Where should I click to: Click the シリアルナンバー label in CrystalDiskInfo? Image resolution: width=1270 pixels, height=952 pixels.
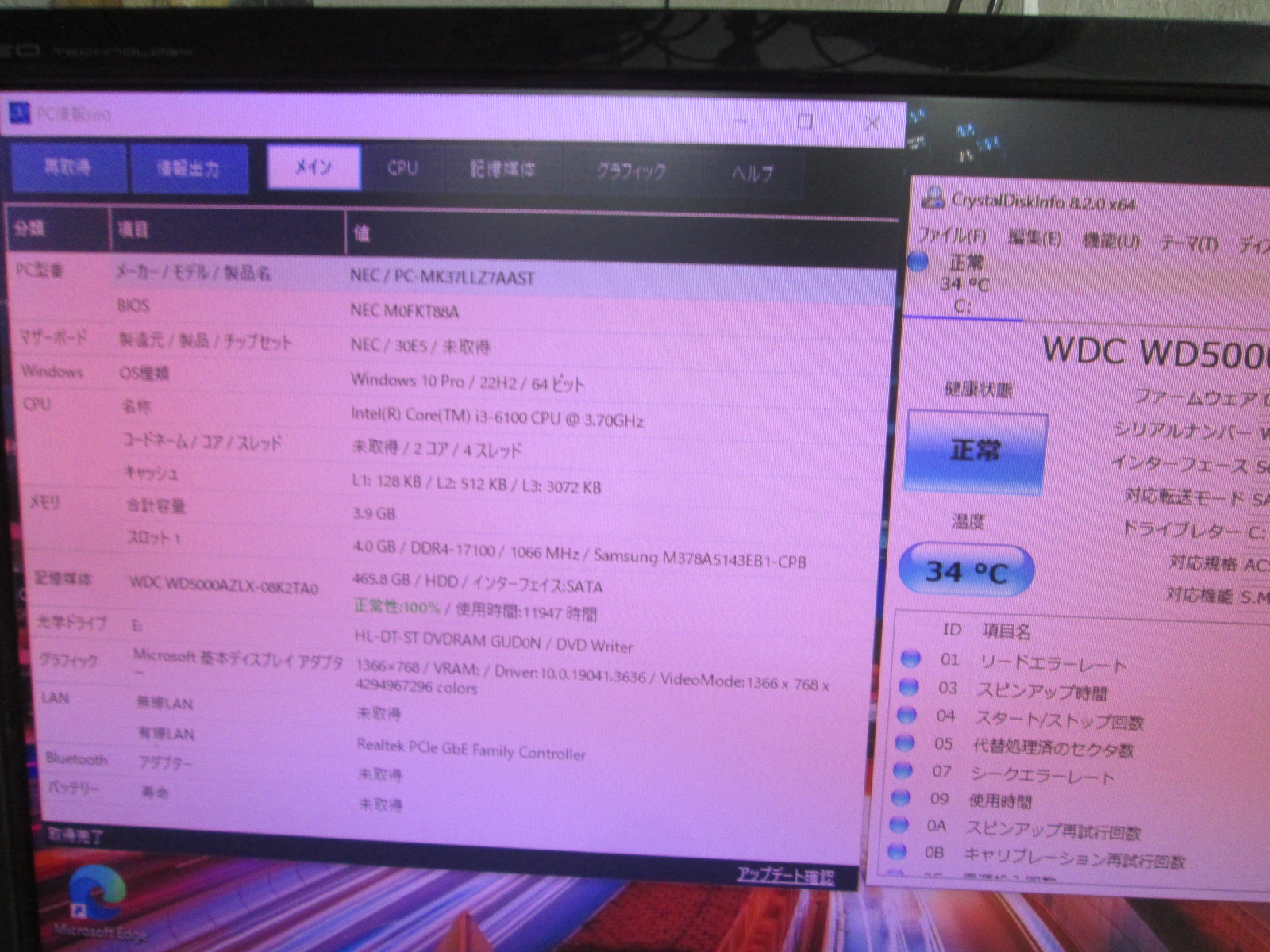(1183, 431)
